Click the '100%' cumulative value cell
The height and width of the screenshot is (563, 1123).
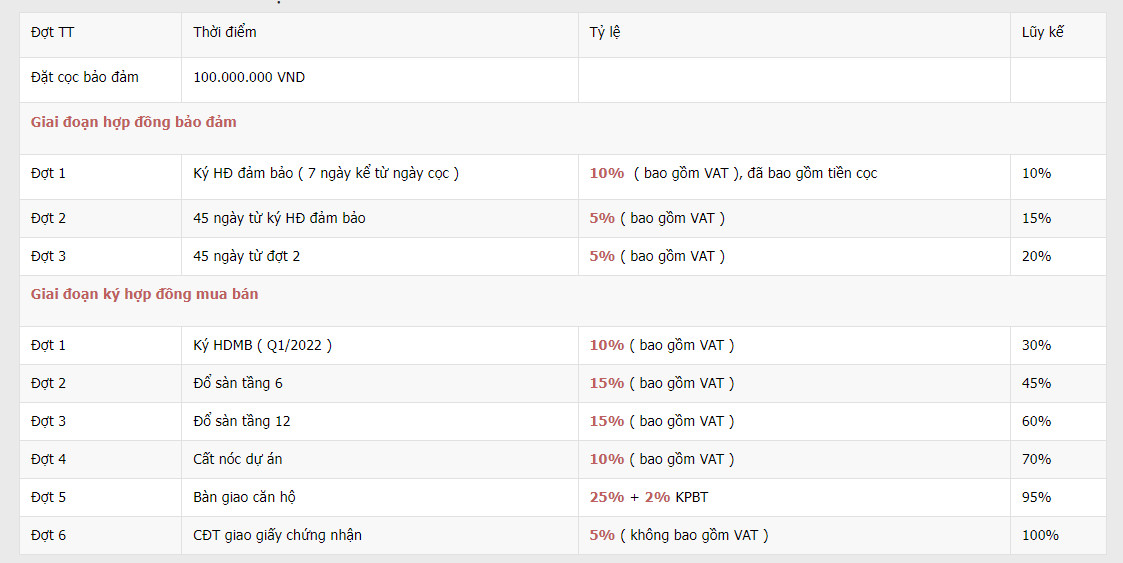point(1040,535)
